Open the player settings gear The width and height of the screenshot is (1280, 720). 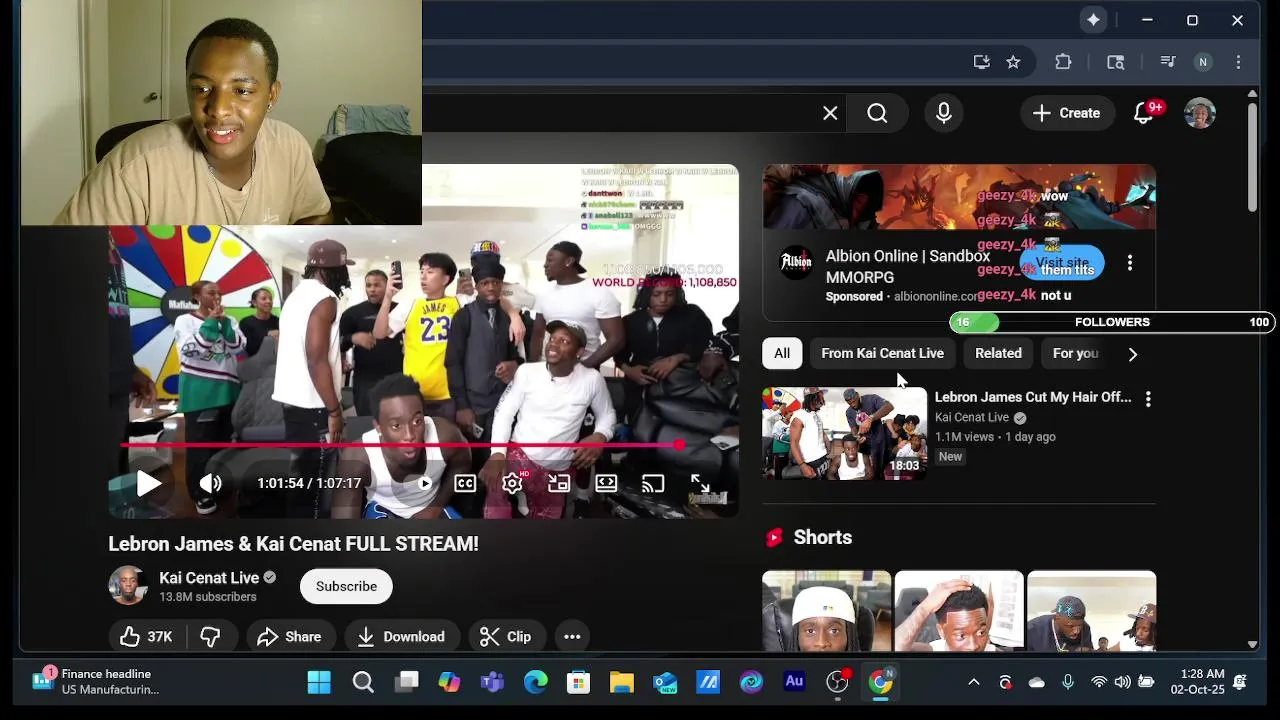(x=512, y=484)
